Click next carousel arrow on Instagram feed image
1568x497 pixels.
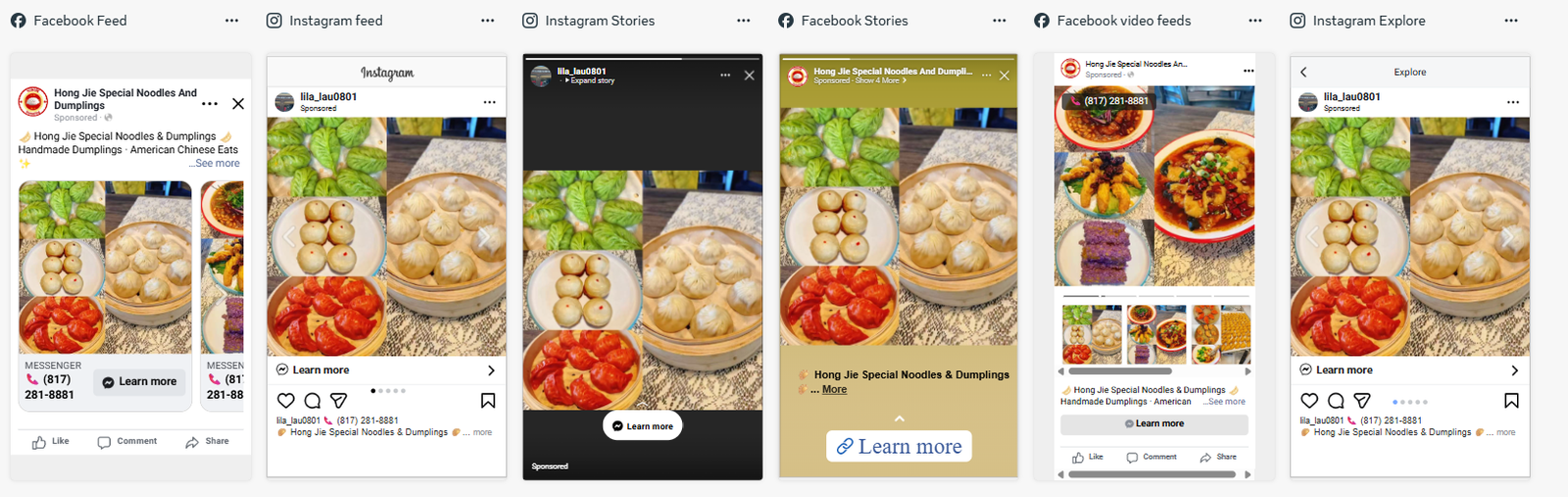pos(484,237)
